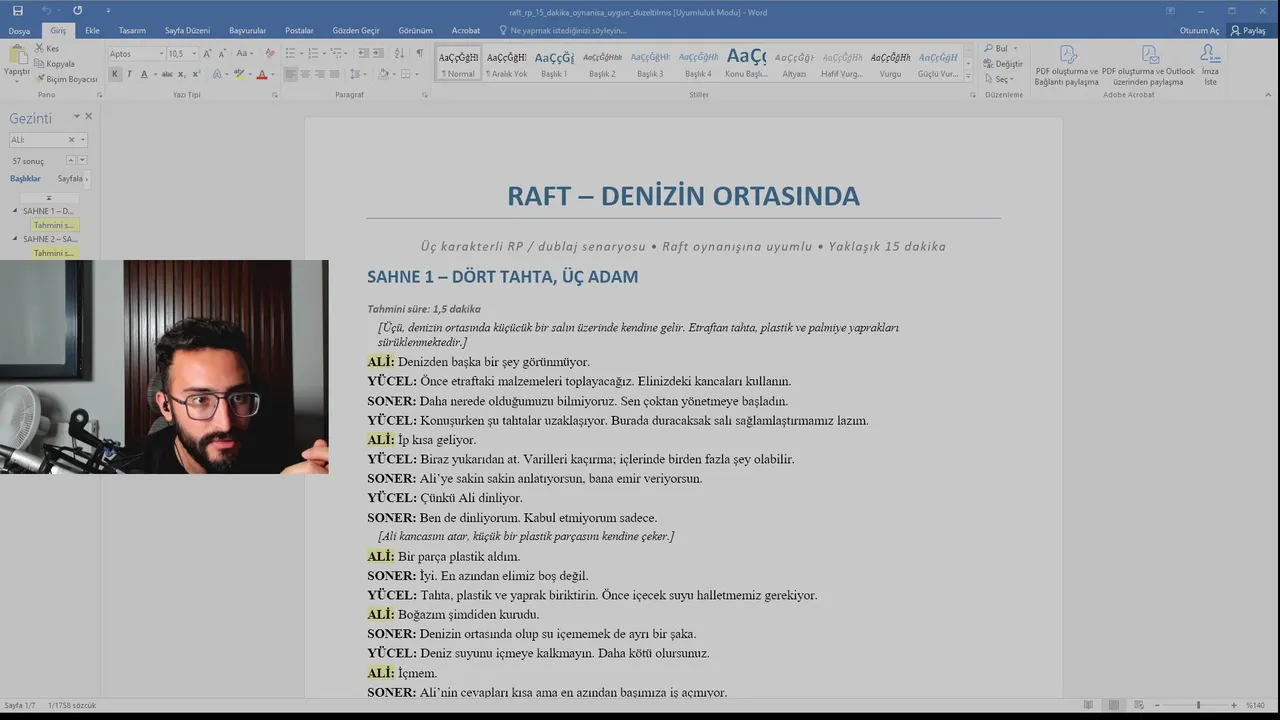Toggle Italic (T) formatting
Image resolution: width=1280 pixels, height=720 pixels.
coord(129,74)
